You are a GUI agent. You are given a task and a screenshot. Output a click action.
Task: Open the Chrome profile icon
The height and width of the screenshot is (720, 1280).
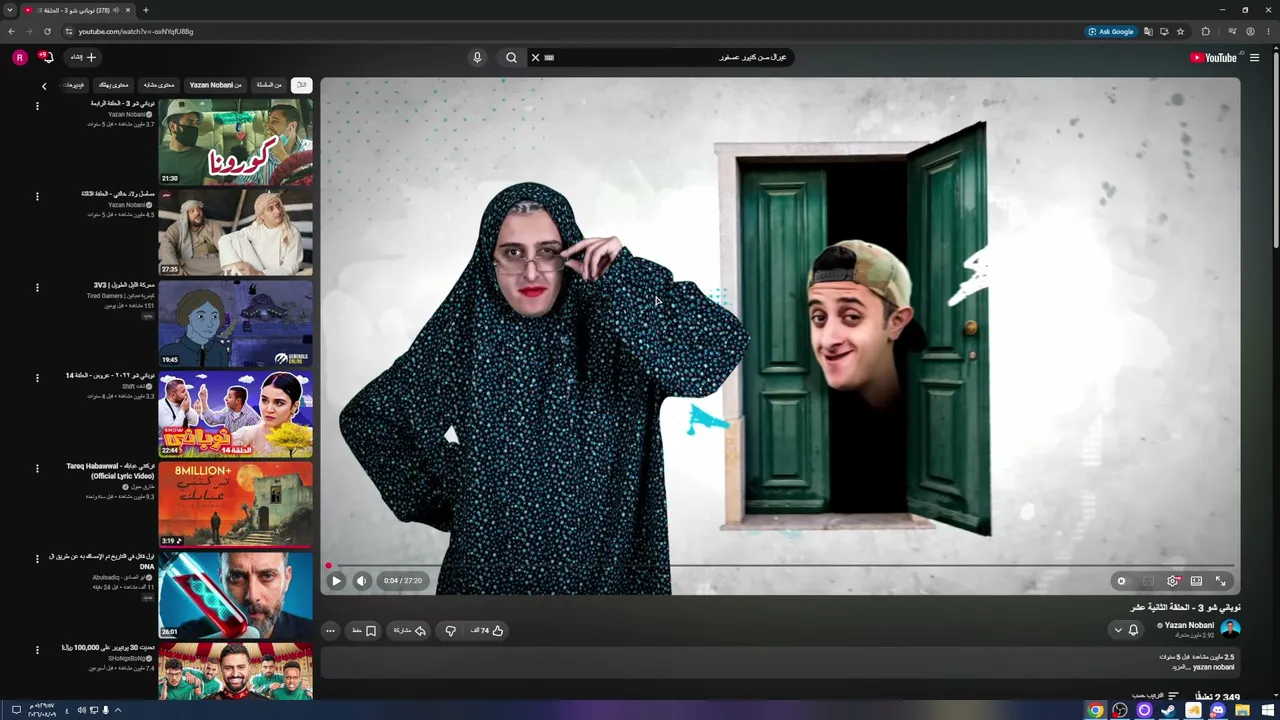(1250, 31)
